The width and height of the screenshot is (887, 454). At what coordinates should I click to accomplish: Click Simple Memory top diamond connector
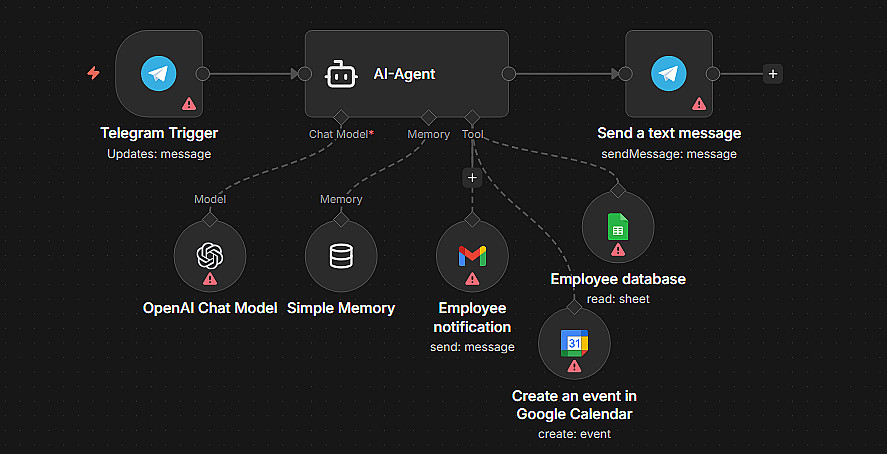click(x=341, y=219)
